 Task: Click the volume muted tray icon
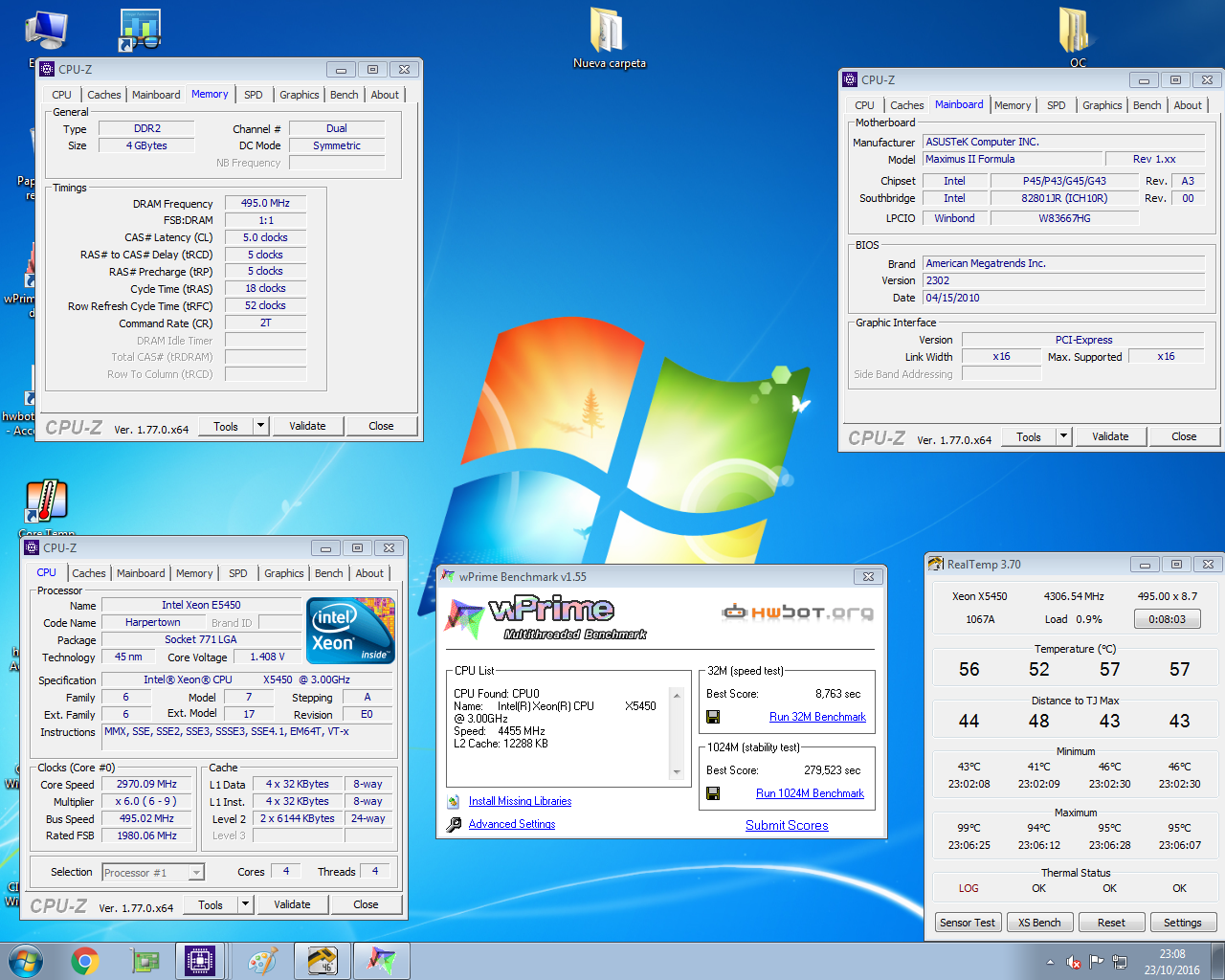click(1074, 962)
